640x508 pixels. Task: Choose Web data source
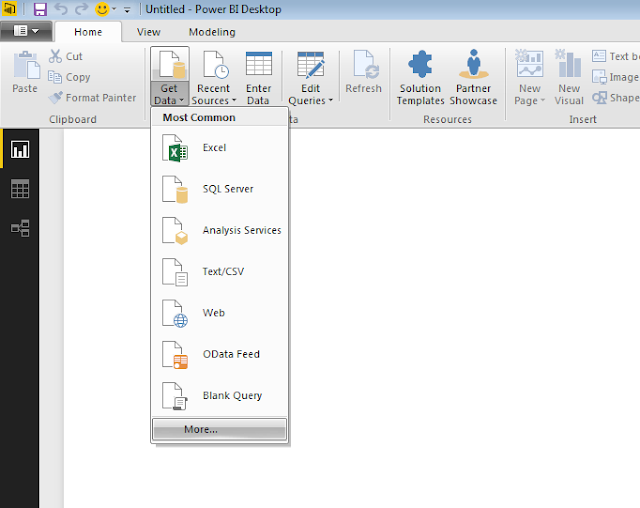click(220, 313)
